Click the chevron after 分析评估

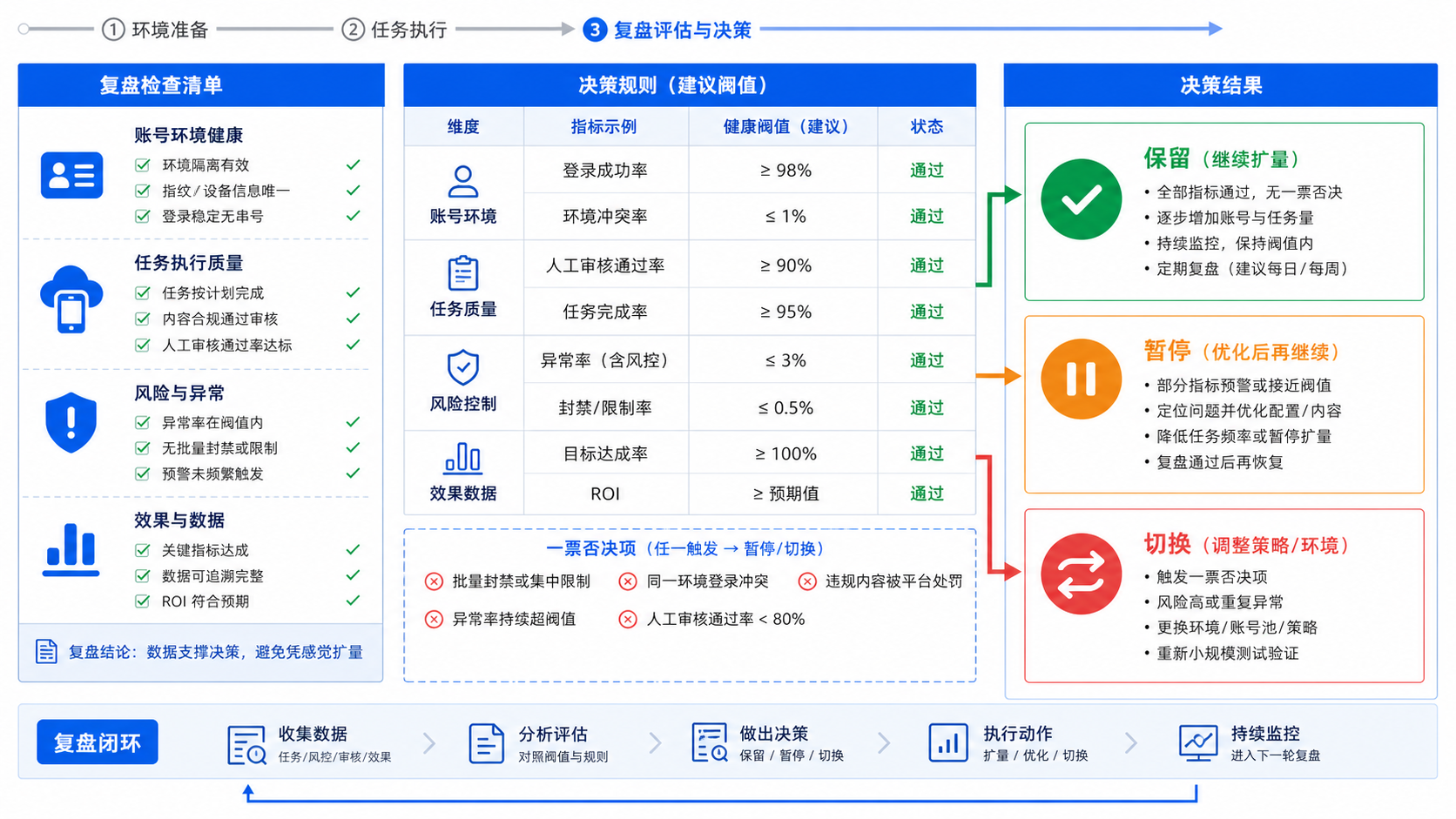[x=655, y=743]
